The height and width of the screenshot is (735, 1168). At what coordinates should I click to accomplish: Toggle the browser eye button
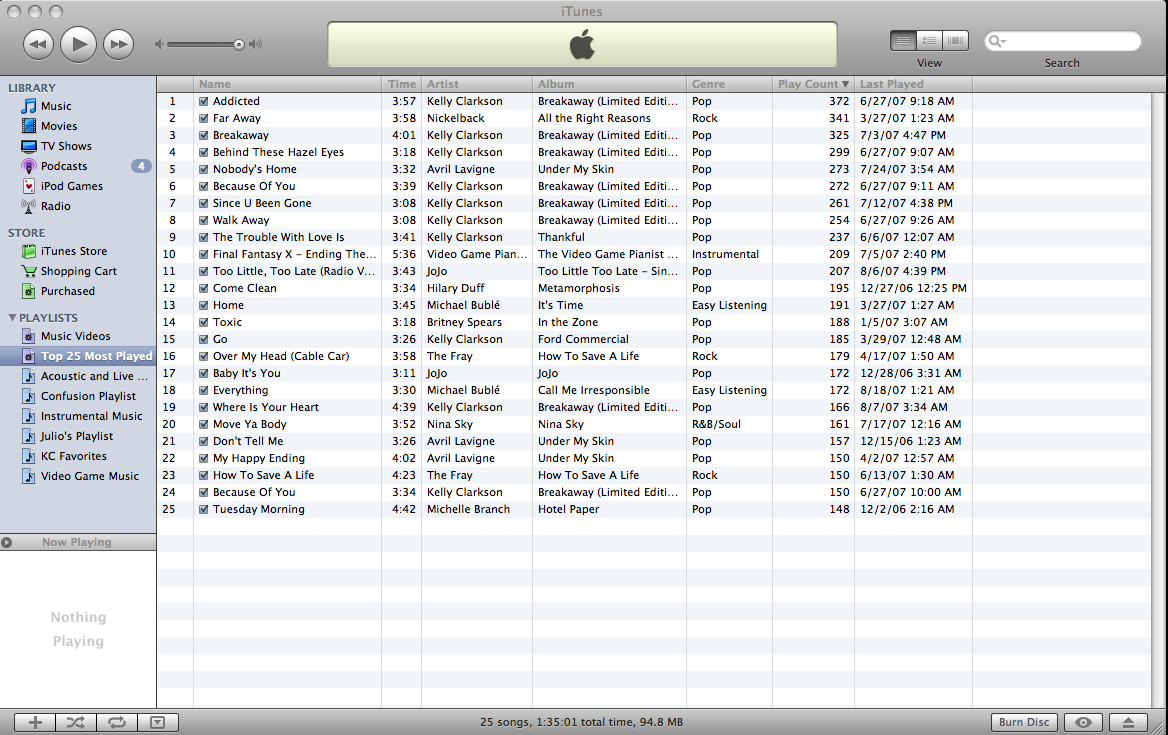coord(1083,722)
